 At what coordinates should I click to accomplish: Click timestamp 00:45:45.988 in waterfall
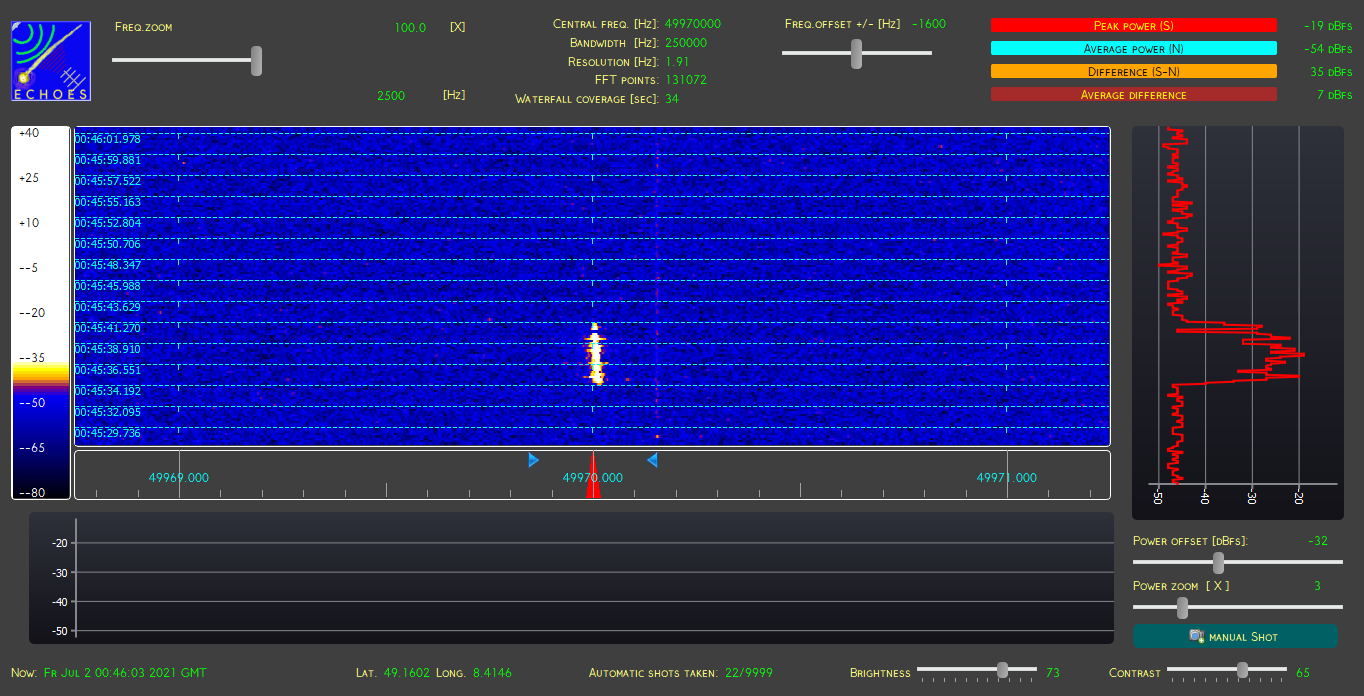point(108,286)
